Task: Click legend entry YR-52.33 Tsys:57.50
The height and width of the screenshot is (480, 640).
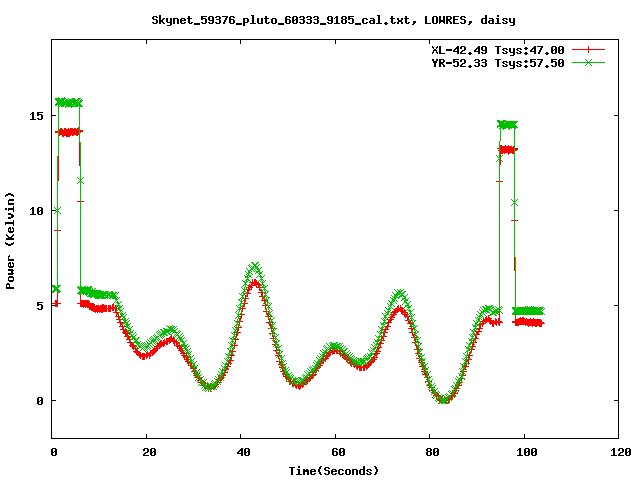Action: (498, 63)
